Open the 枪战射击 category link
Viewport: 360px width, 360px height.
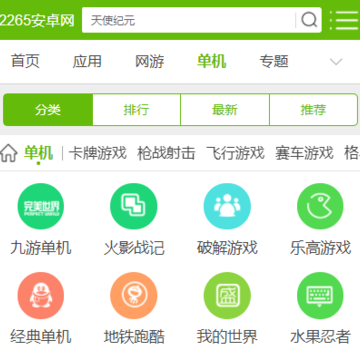pos(166,153)
